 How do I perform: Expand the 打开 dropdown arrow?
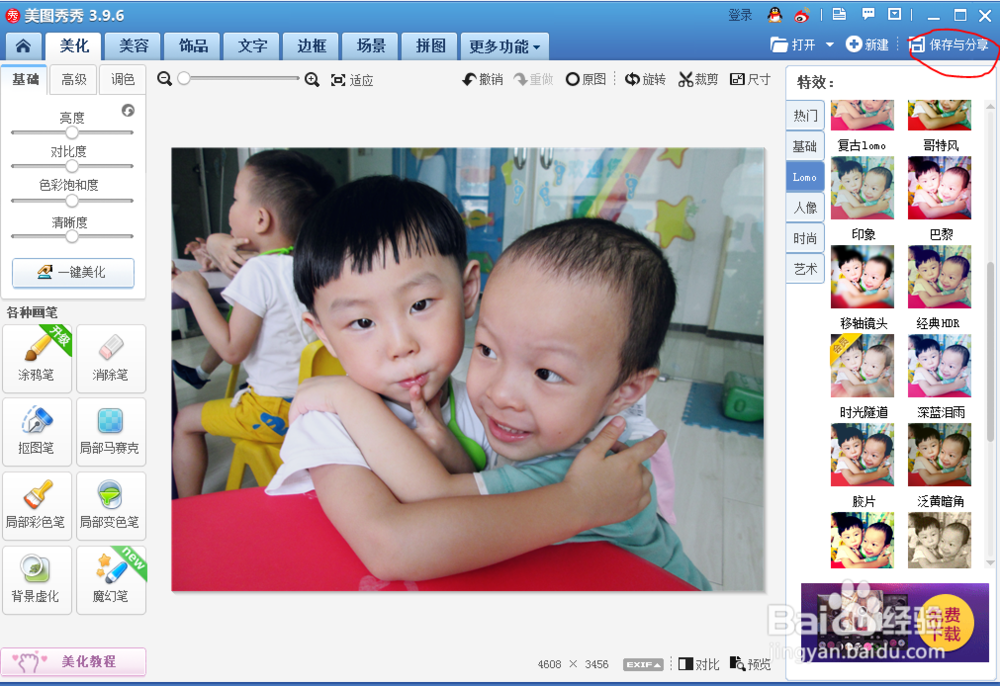[x=830, y=45]
